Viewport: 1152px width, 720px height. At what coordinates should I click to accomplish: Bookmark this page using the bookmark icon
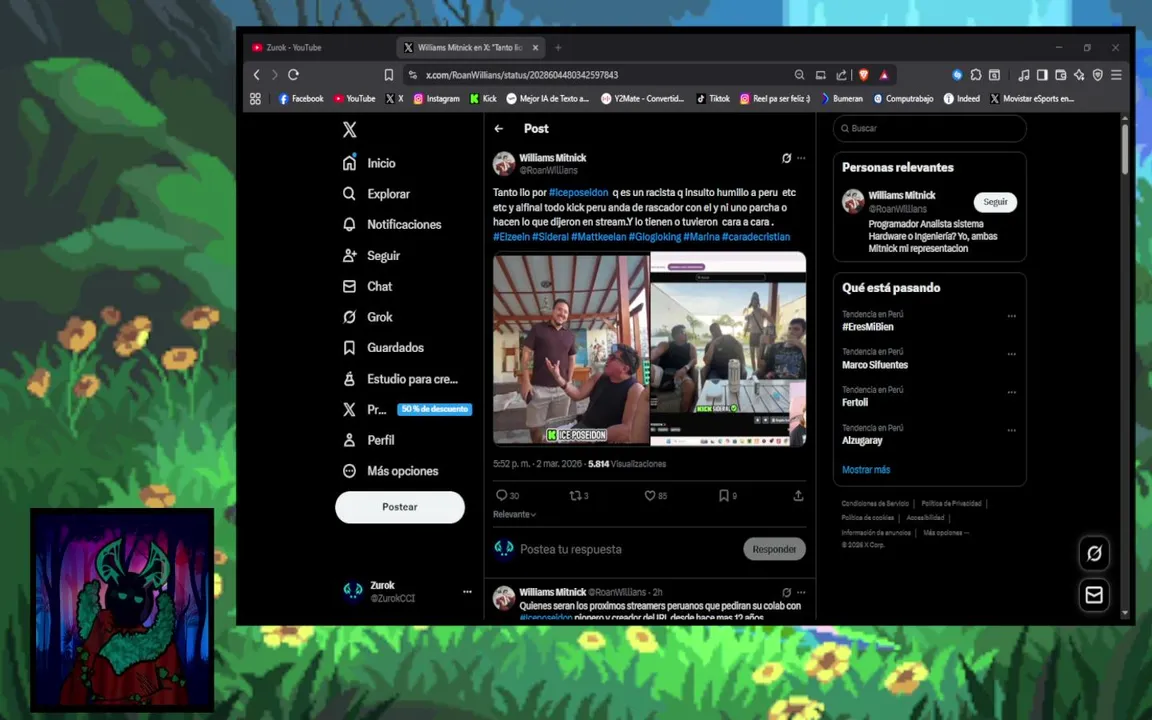389,75
